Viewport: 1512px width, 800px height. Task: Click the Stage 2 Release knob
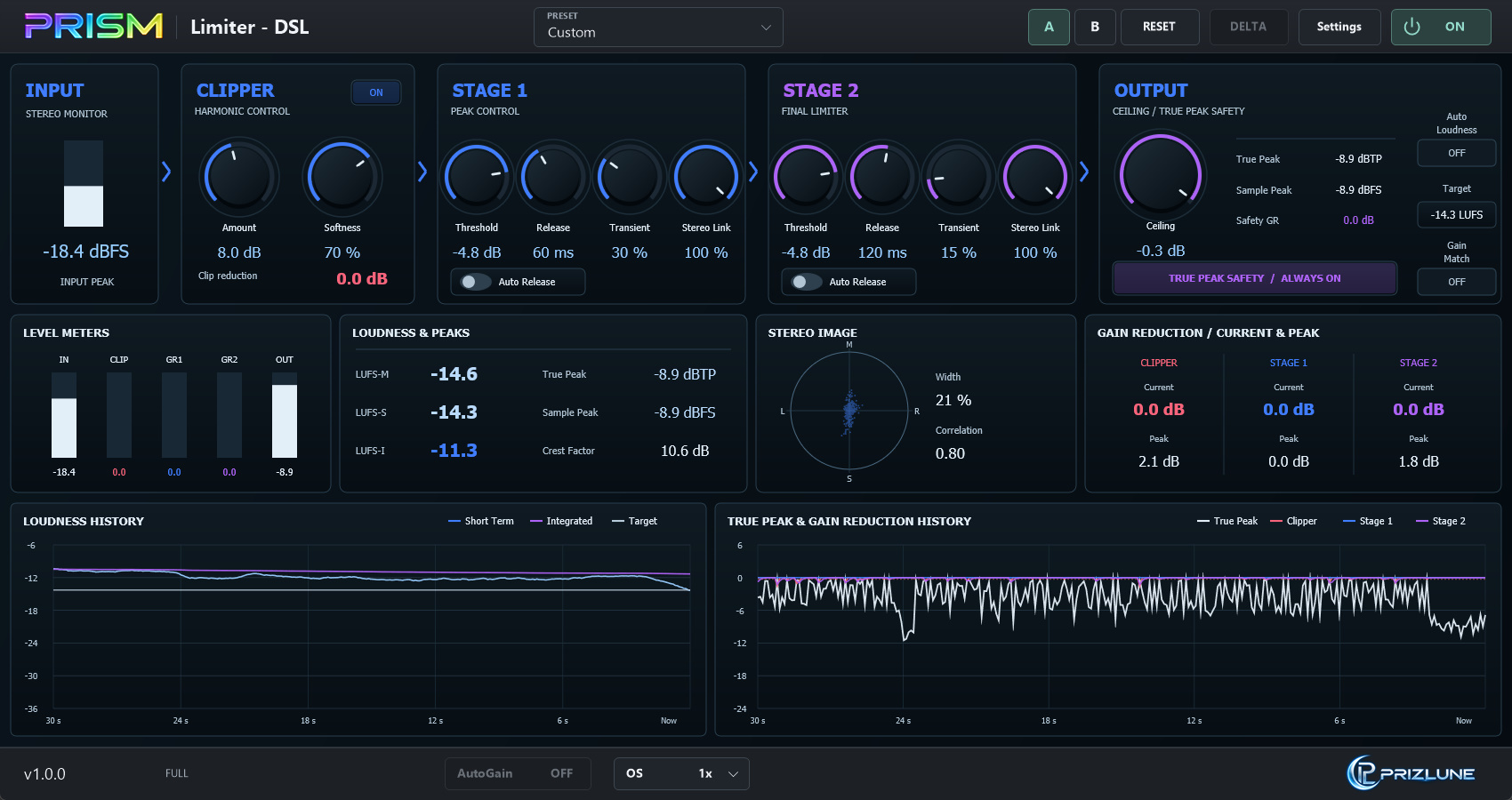(882, 177)
